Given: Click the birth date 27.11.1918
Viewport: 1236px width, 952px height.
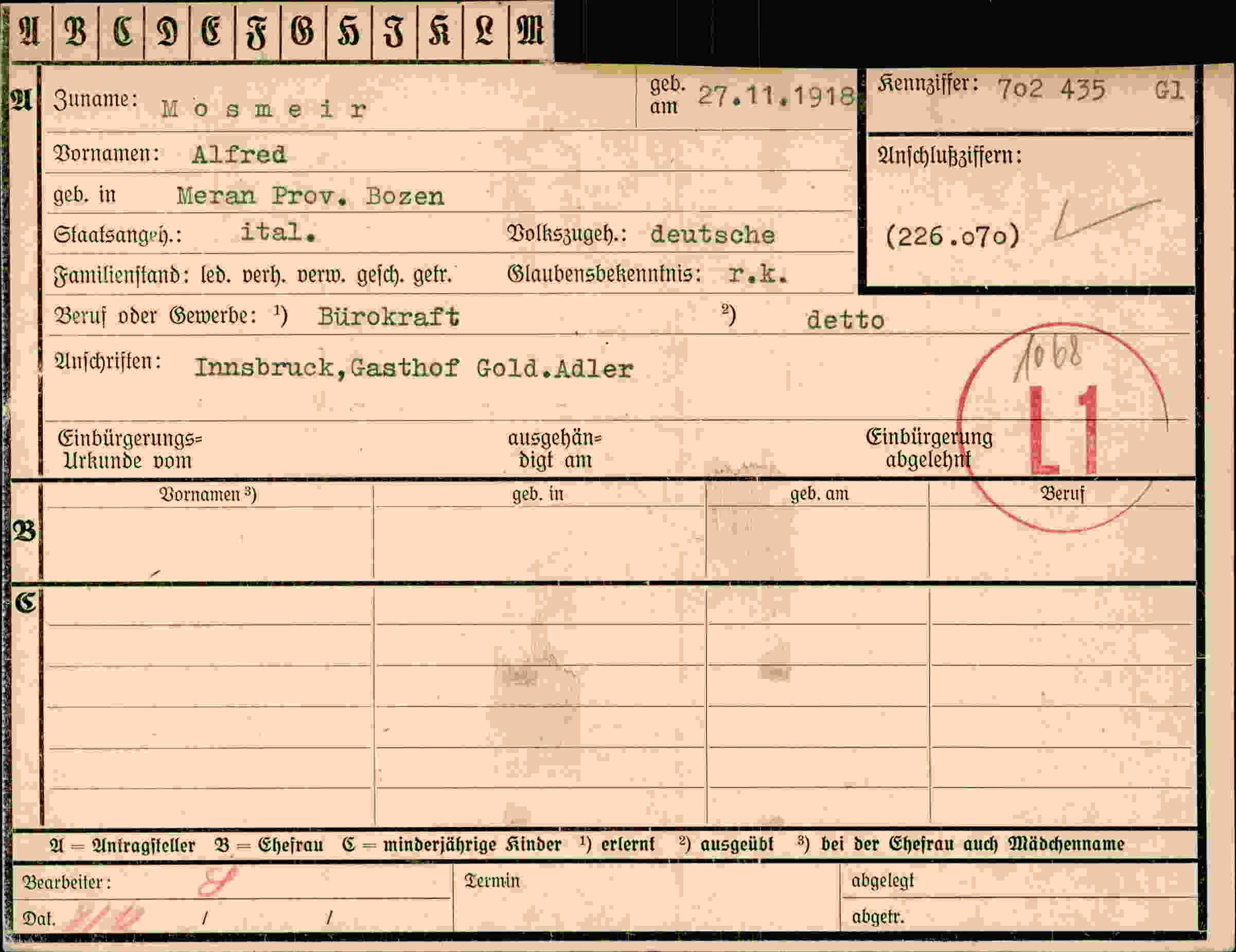Looking at the screenshot, I should (x=775, y=96).
